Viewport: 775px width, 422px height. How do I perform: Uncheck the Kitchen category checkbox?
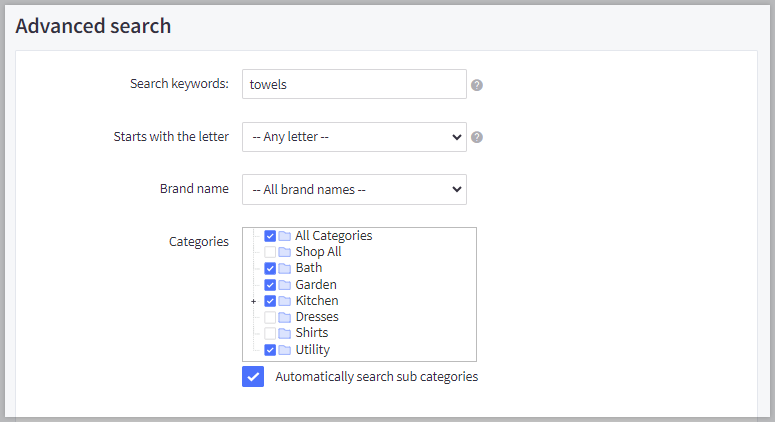[x=270, y=301]
